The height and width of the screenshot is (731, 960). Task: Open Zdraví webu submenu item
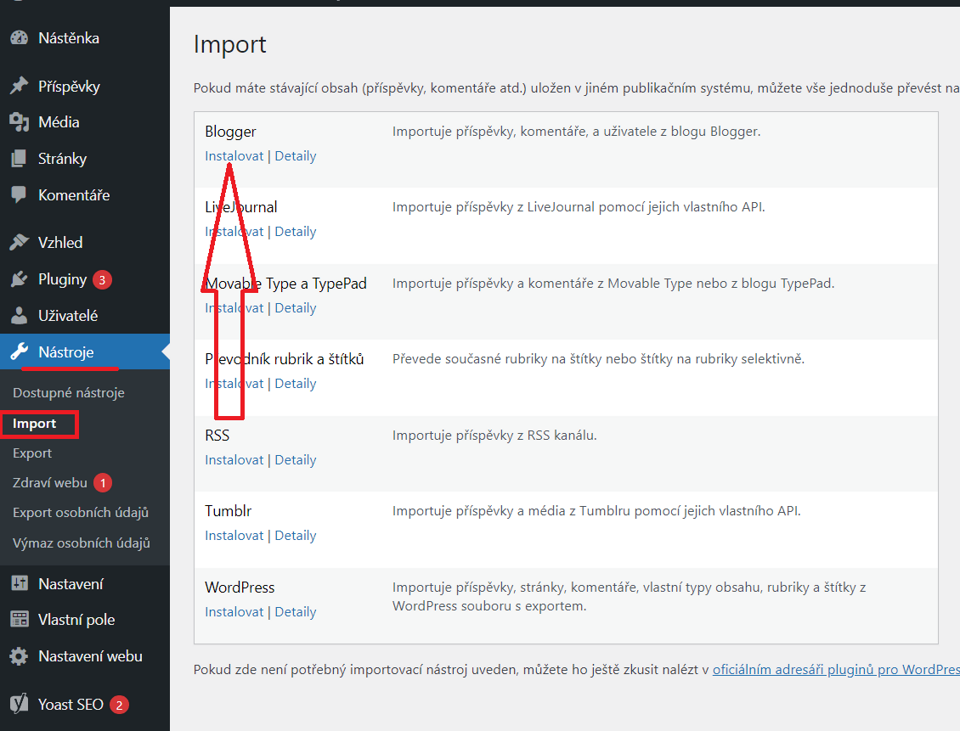[x=50, y=482]
